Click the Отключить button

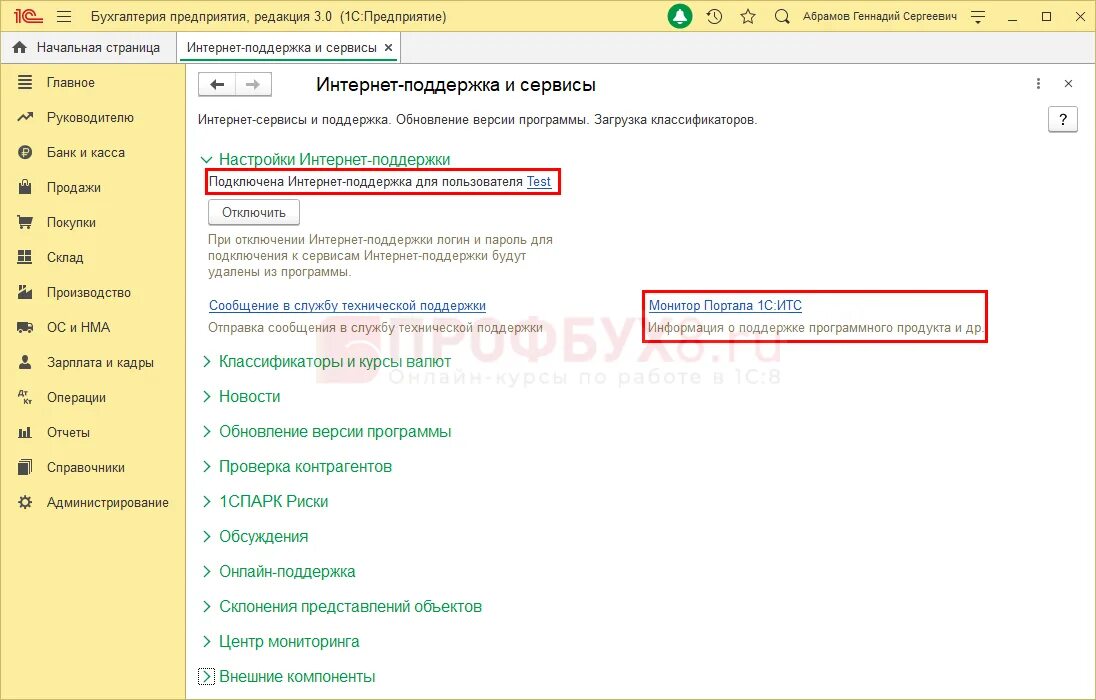254,213
